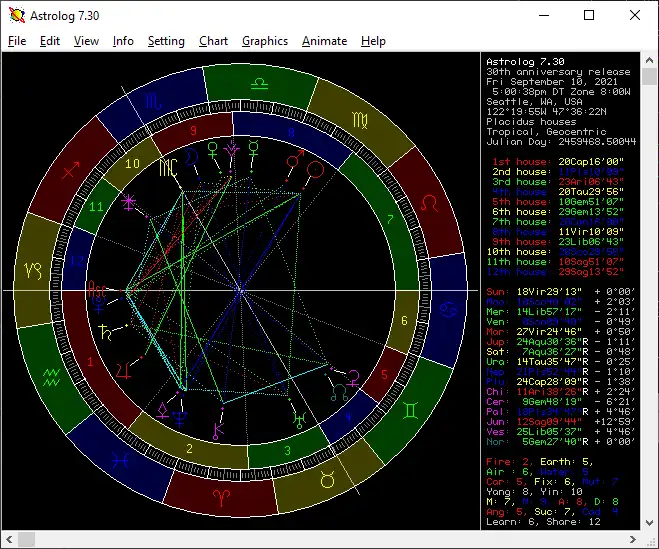Open the Animate menu
Viewport: 659px width, 549px height.
click(x=324, y=41)
